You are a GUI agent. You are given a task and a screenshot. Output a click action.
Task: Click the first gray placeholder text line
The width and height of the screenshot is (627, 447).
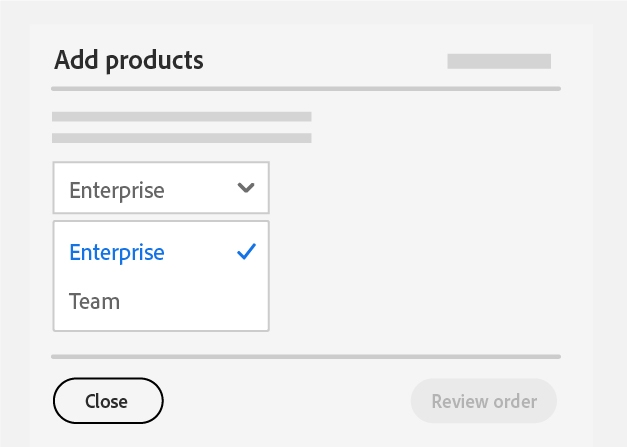click(x=181, y=117)
